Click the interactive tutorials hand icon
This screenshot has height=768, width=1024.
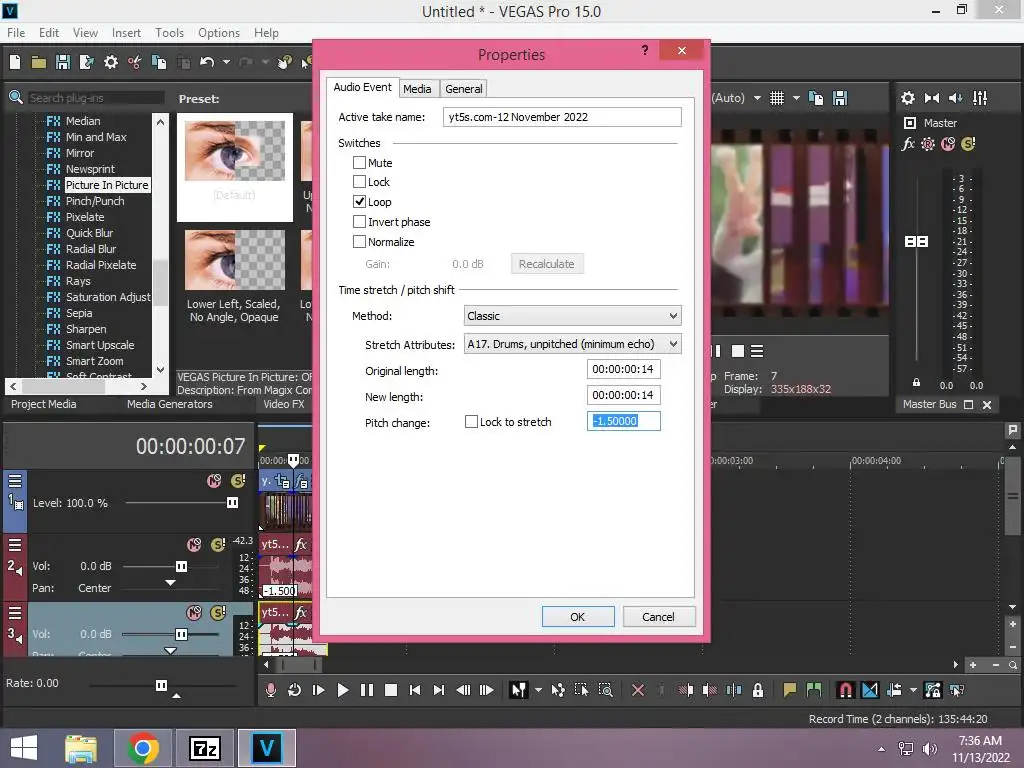pos(285,62)
